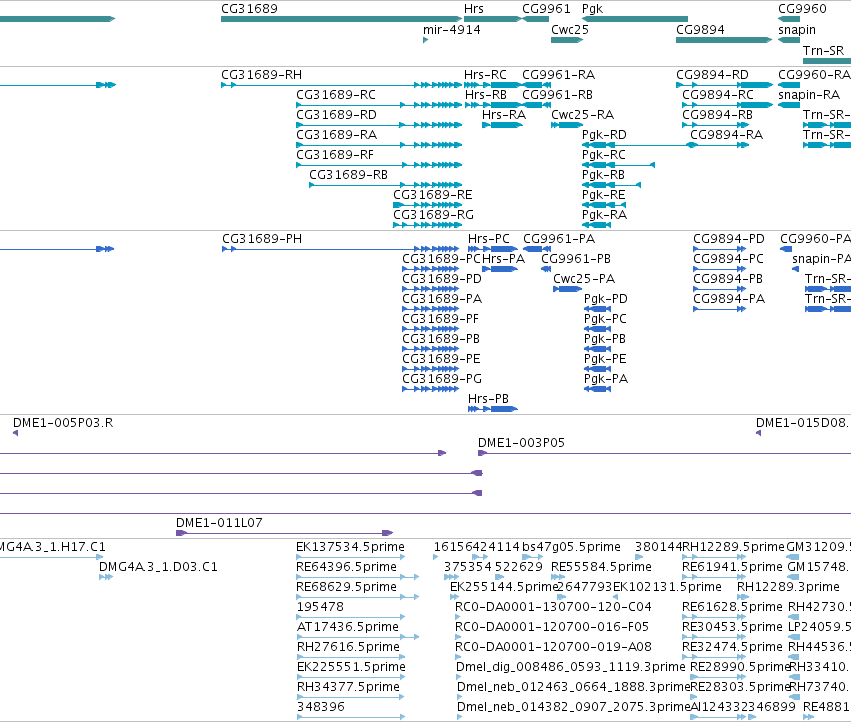This screenshot has width=851, height=722.
Task: Click transcript CG9961-RA
Action: [536, 85]
